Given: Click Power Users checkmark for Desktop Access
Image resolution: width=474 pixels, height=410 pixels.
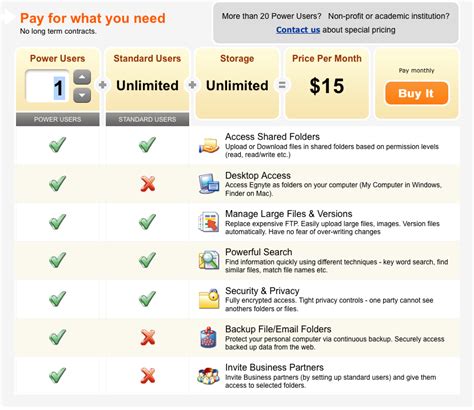Looking at the screenshot, I should [x=57, y=183].
